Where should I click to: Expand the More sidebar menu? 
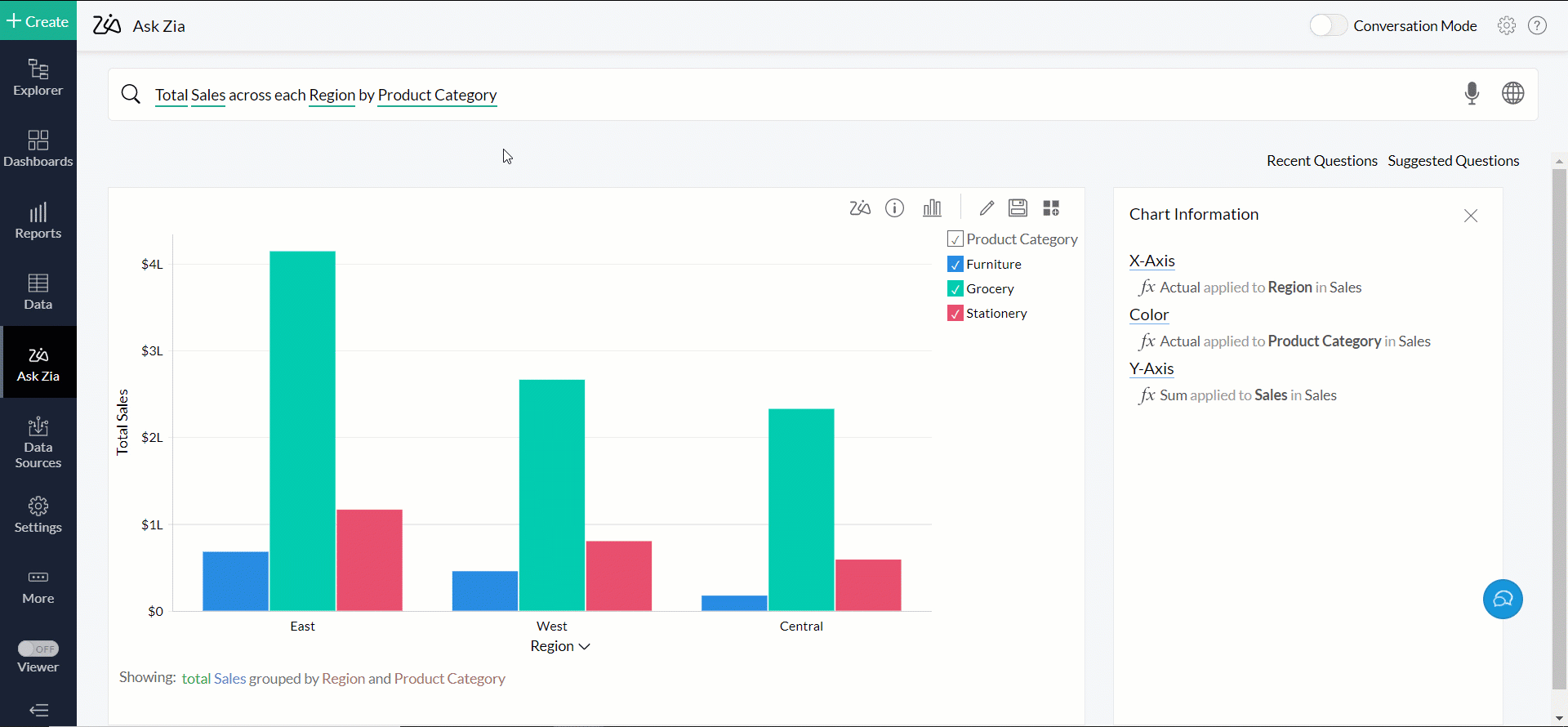tap(38, 587)
